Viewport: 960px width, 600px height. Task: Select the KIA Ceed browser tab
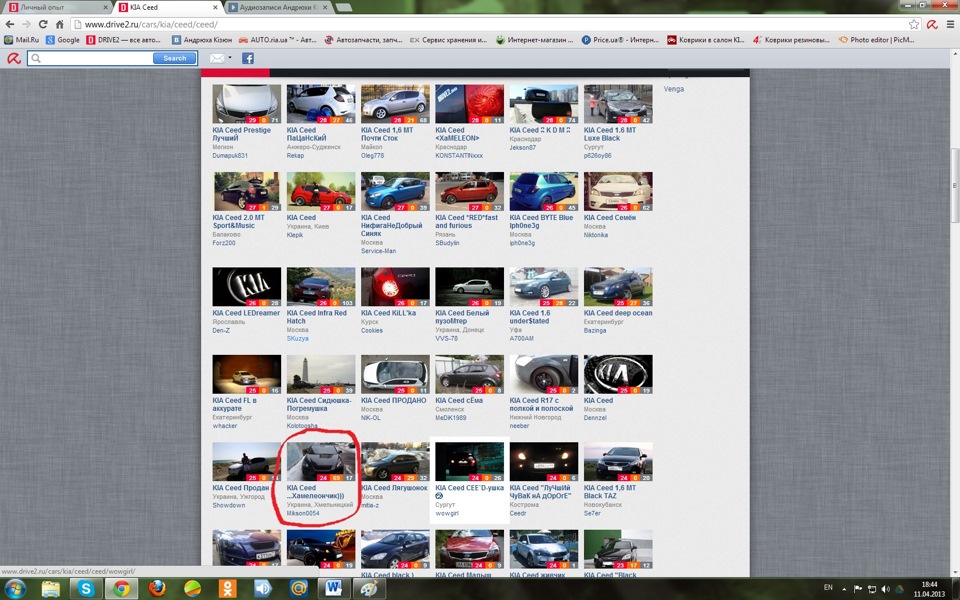(x=165, y=7)
